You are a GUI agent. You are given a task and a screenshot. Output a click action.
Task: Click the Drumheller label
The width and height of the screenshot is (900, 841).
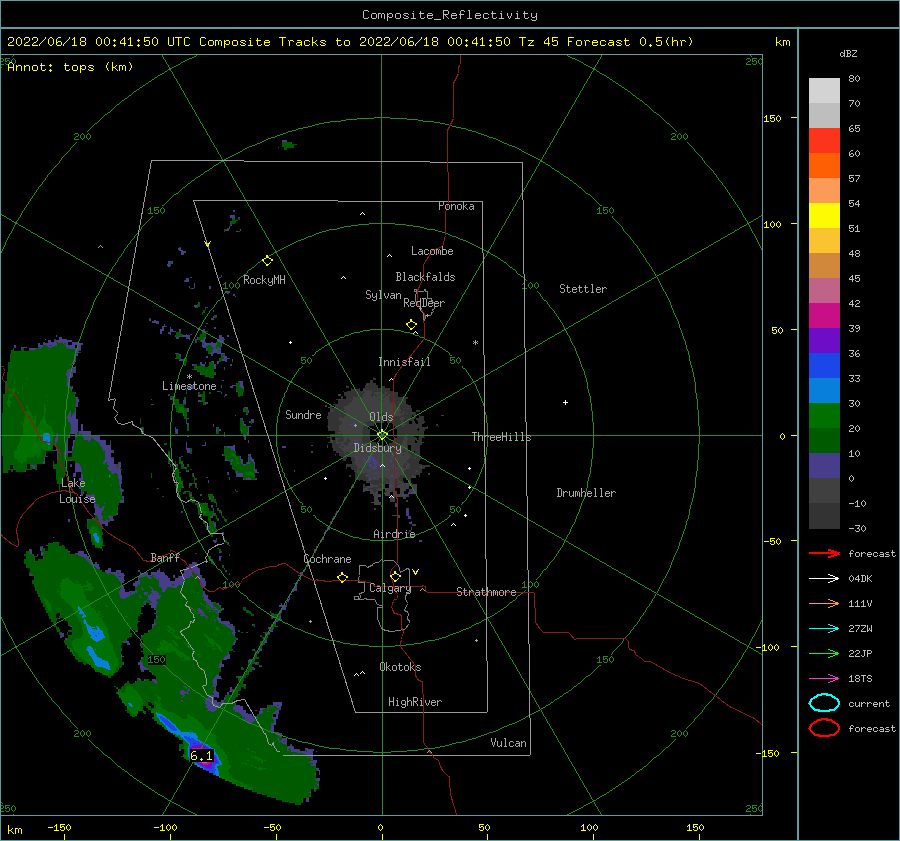point(586,493)
